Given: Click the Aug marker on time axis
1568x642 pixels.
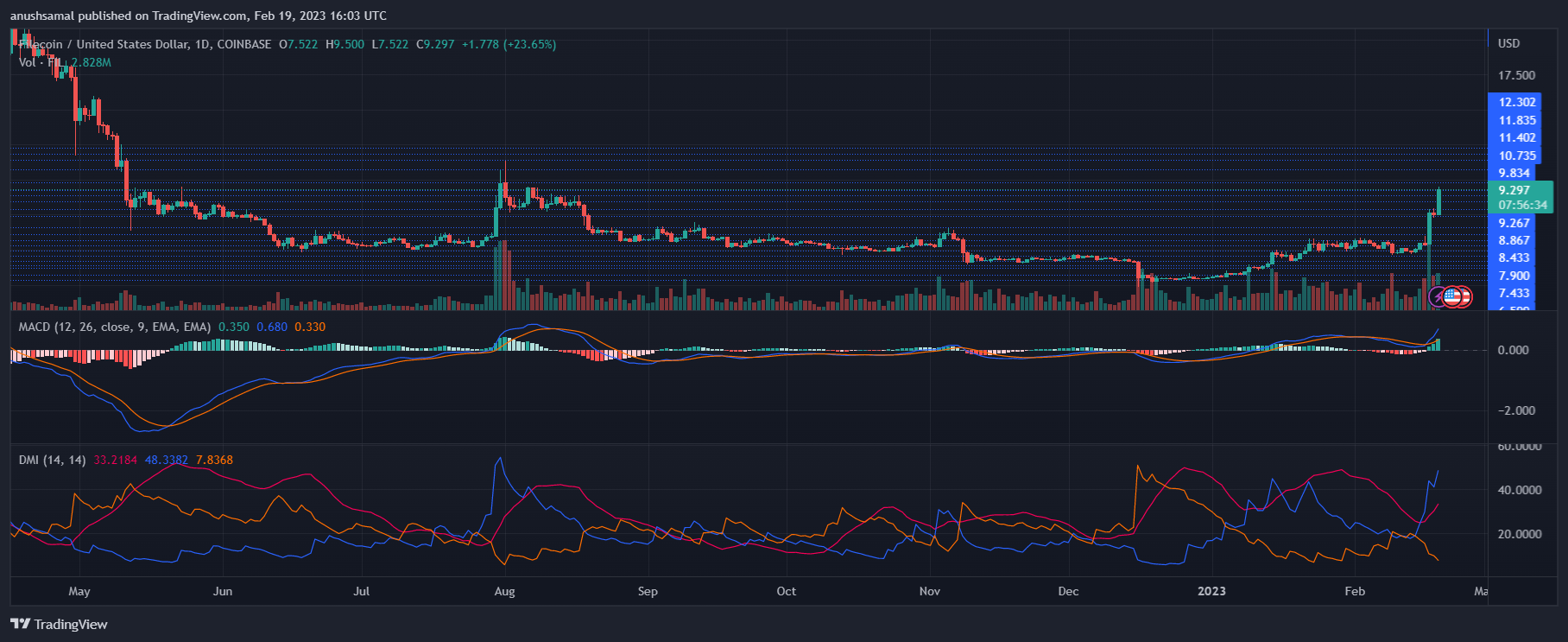Looking at the screenshot, I should coord(504,591).
